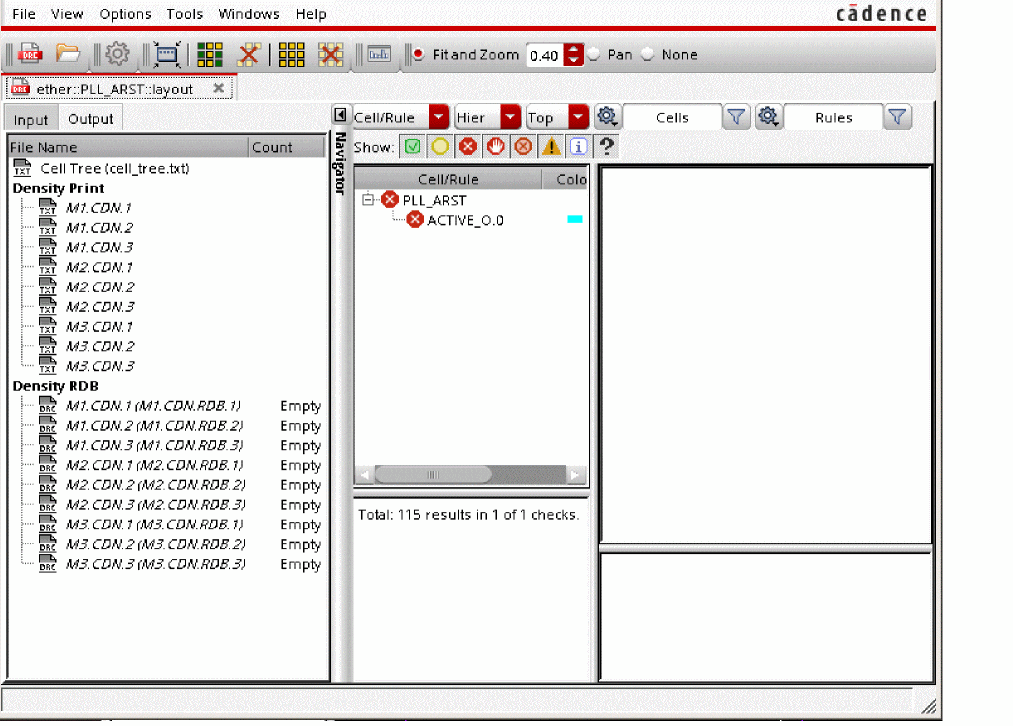Click the orange X clear markers icon
The height and width of the screenshot is (726, 1013).
point(249,55)
